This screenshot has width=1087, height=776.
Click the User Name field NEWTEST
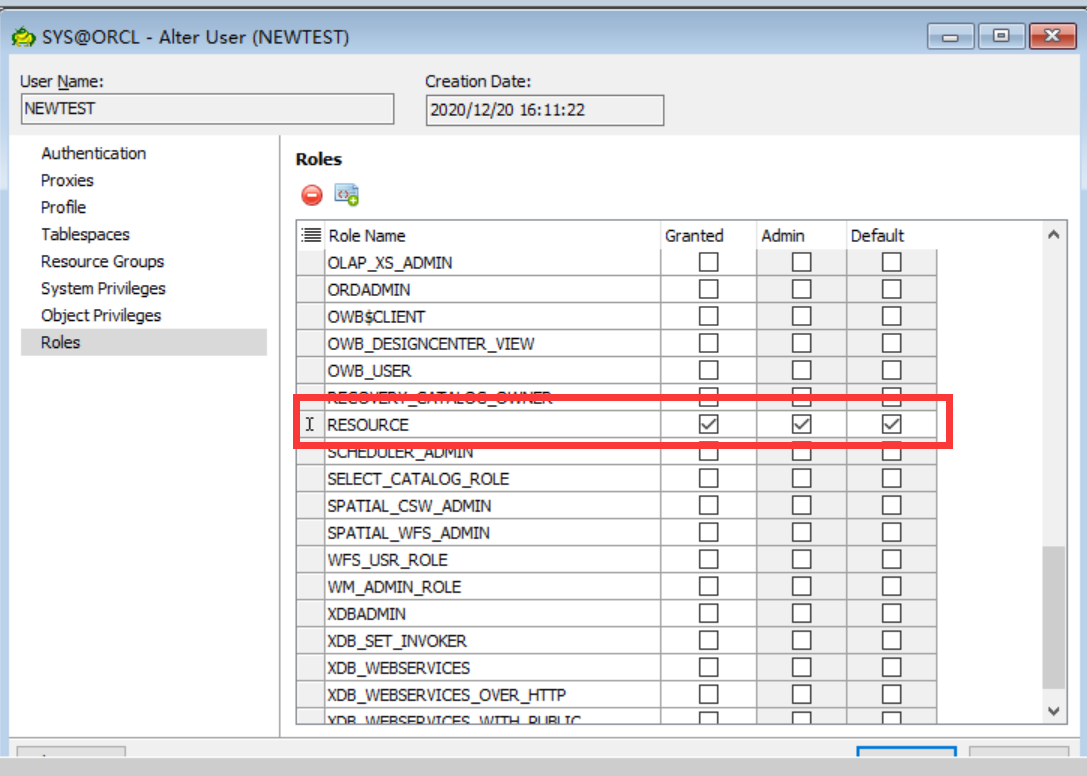coord(207,109)
